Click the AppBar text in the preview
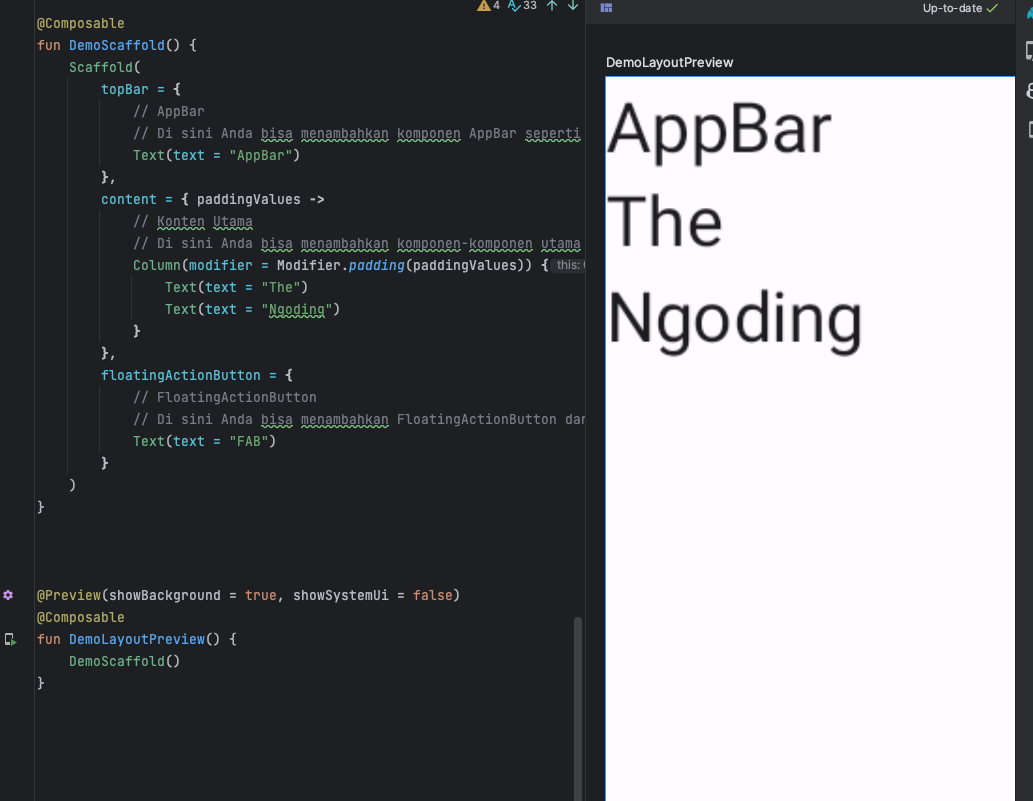 click(719, 129)
